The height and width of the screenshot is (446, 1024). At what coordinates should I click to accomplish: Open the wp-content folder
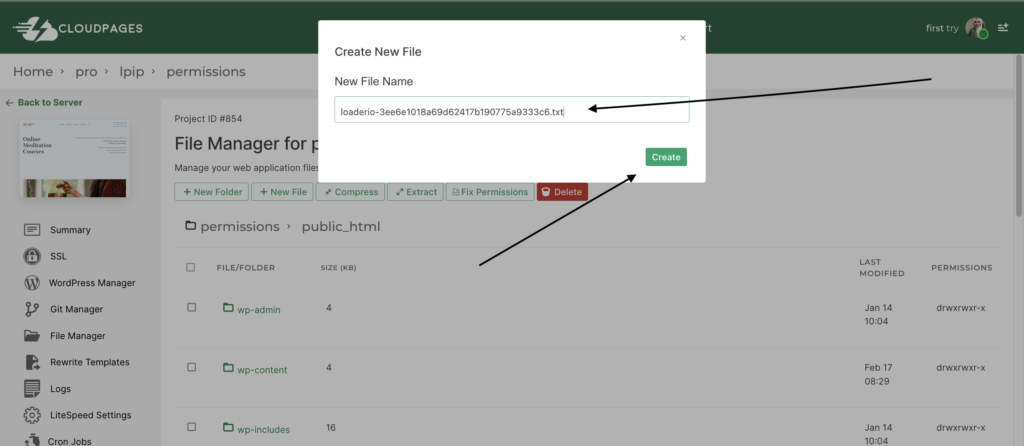pyautogui.click(x=262, y=370)
